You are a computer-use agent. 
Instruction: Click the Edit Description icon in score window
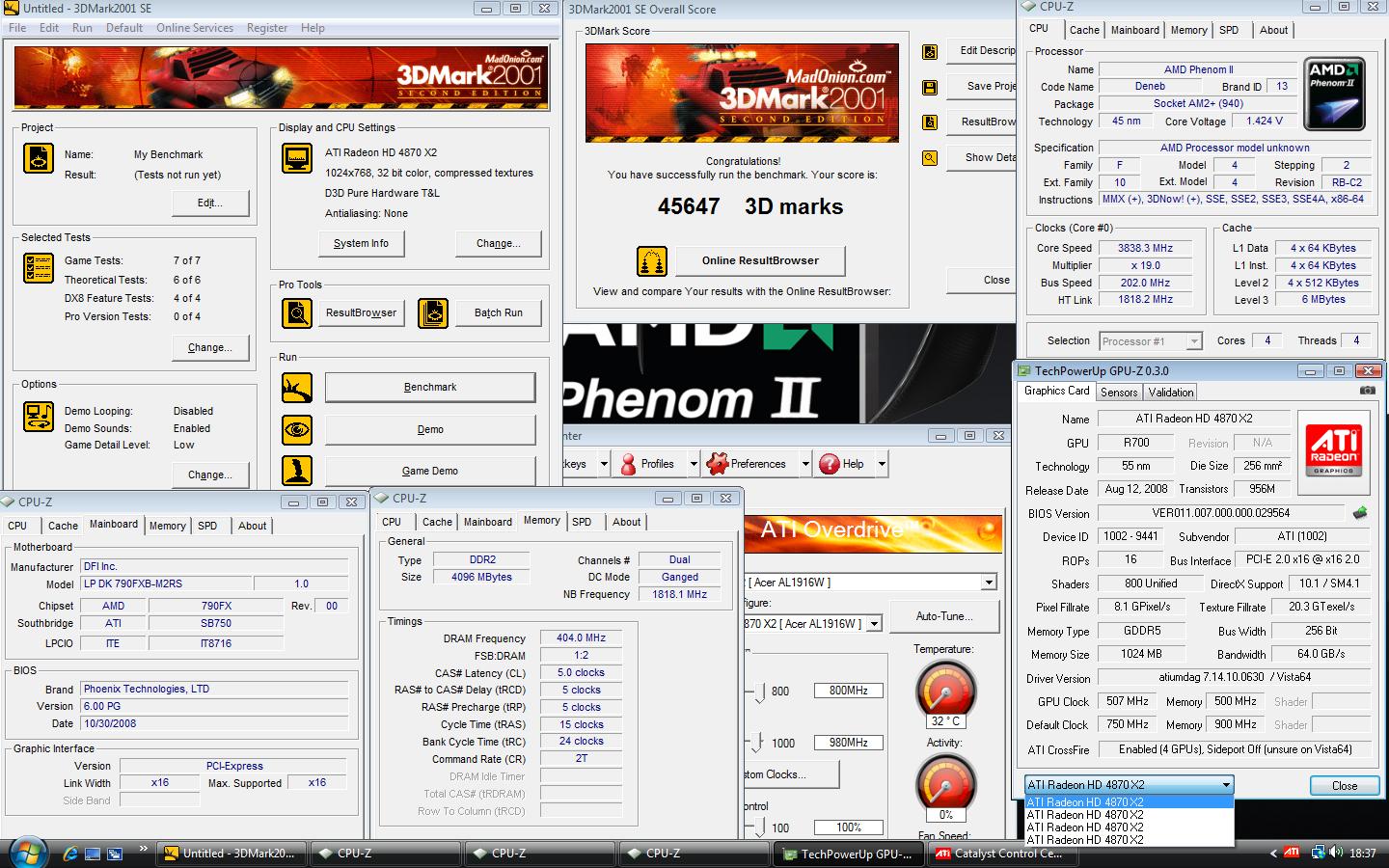930,52
